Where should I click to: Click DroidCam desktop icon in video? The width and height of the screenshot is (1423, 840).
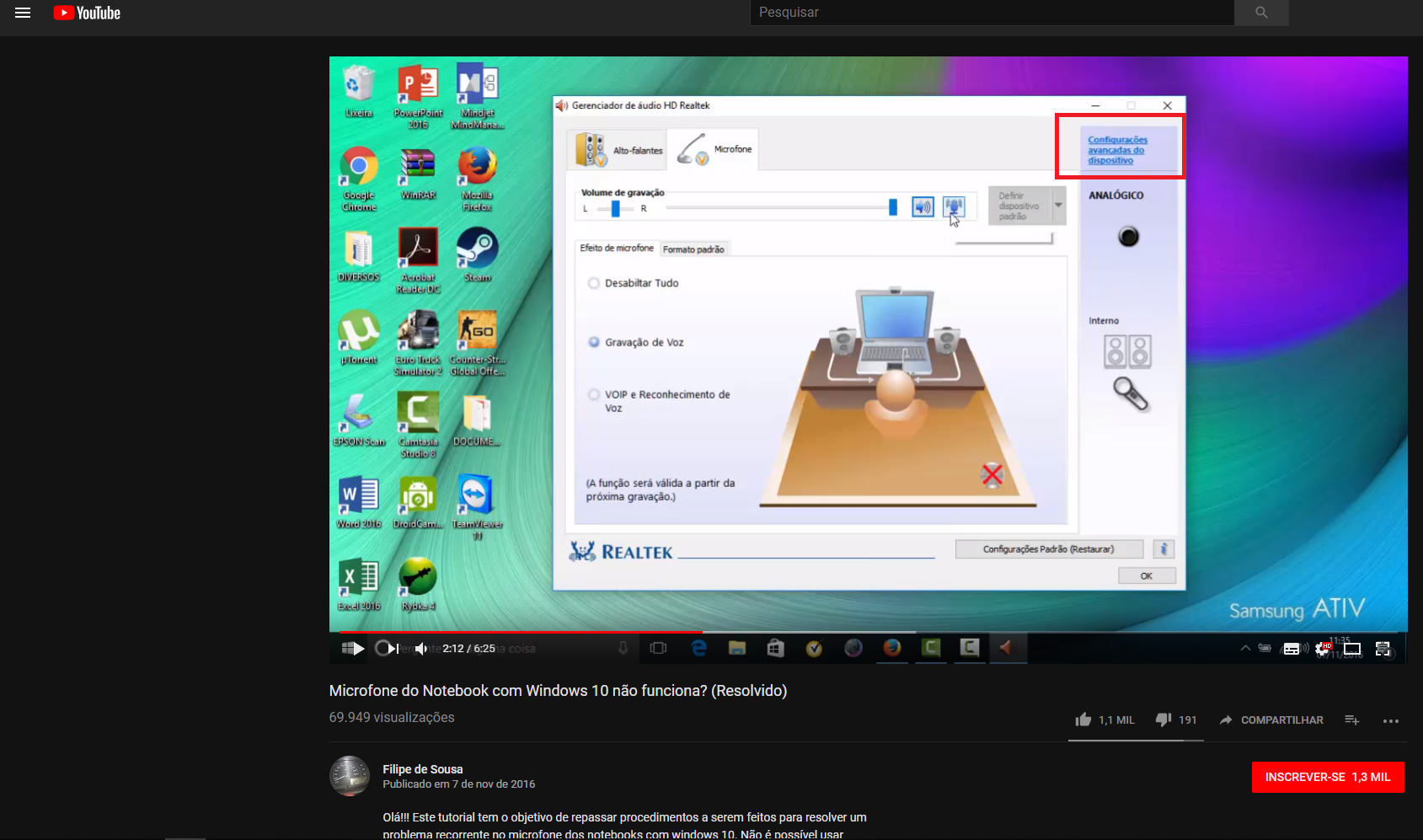[x=419, y=500]
